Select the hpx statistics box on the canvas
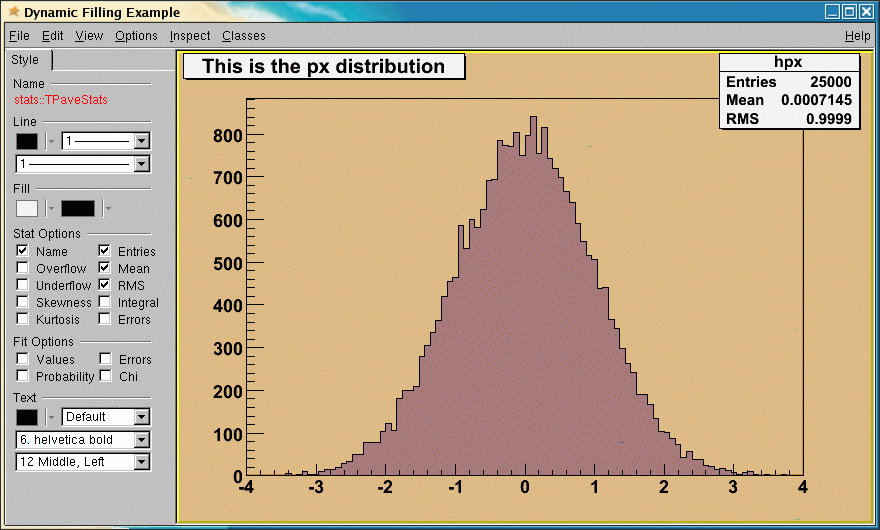 click(788, 91)
